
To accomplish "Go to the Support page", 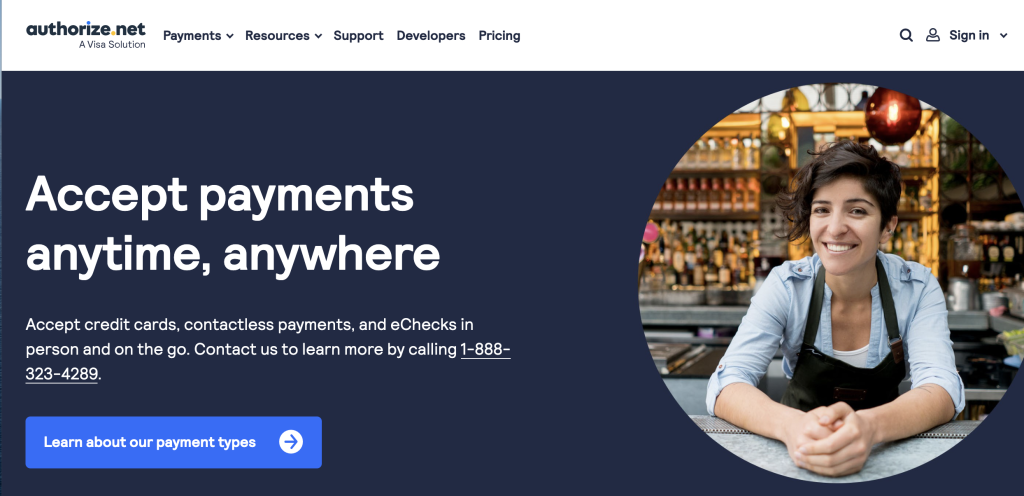I will (359, 36).
